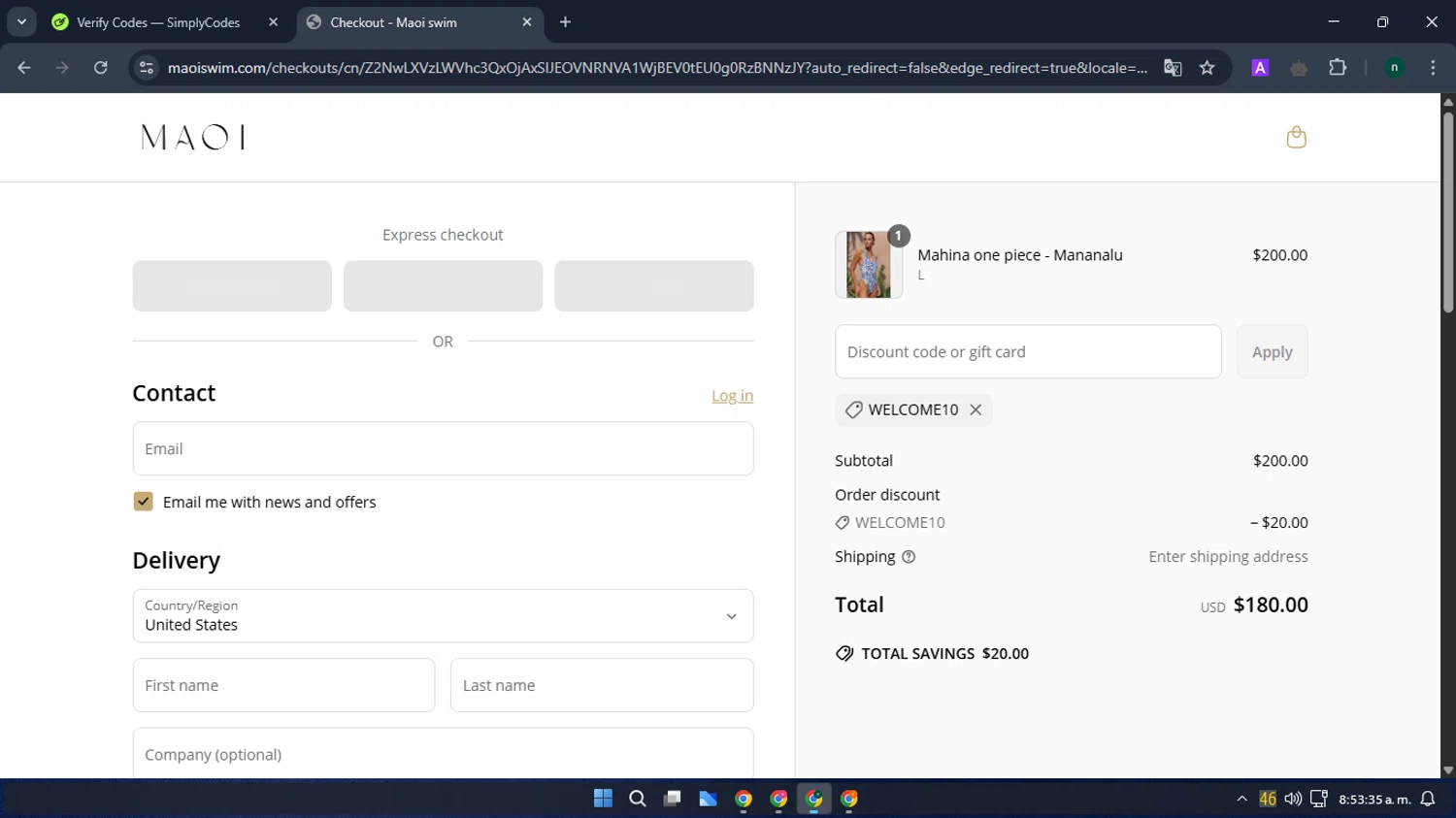Viewport: 1456px width, 818px height.
Task: Click the network display tray icon
Action: [1318, 799]
